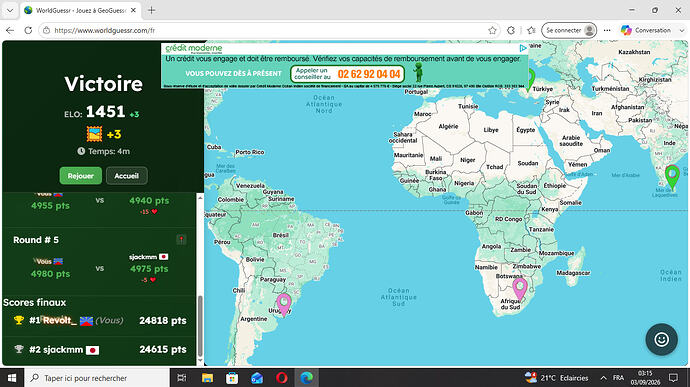Show hidden system tray icons
This screenshot has width=690, height=387.
pyautogui.click(x=603, y=378)
